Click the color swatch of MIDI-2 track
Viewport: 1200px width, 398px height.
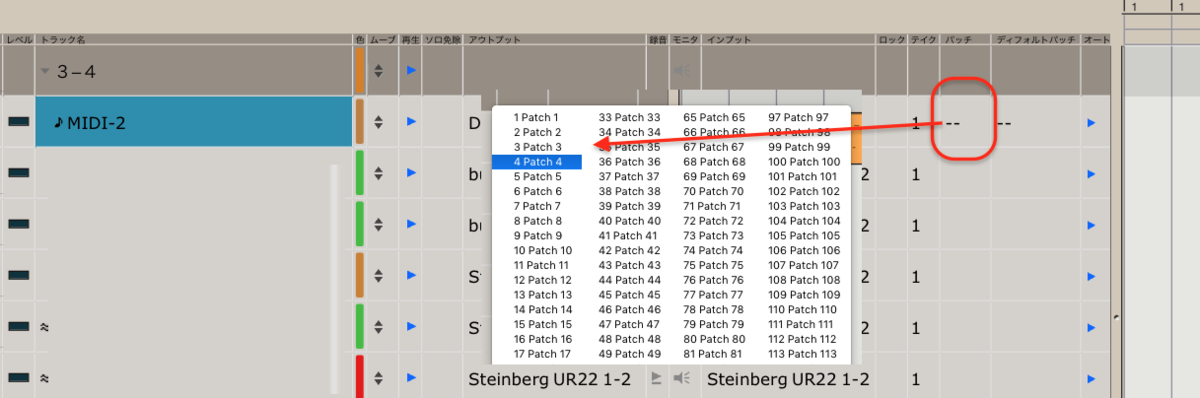tap(360, 122)
